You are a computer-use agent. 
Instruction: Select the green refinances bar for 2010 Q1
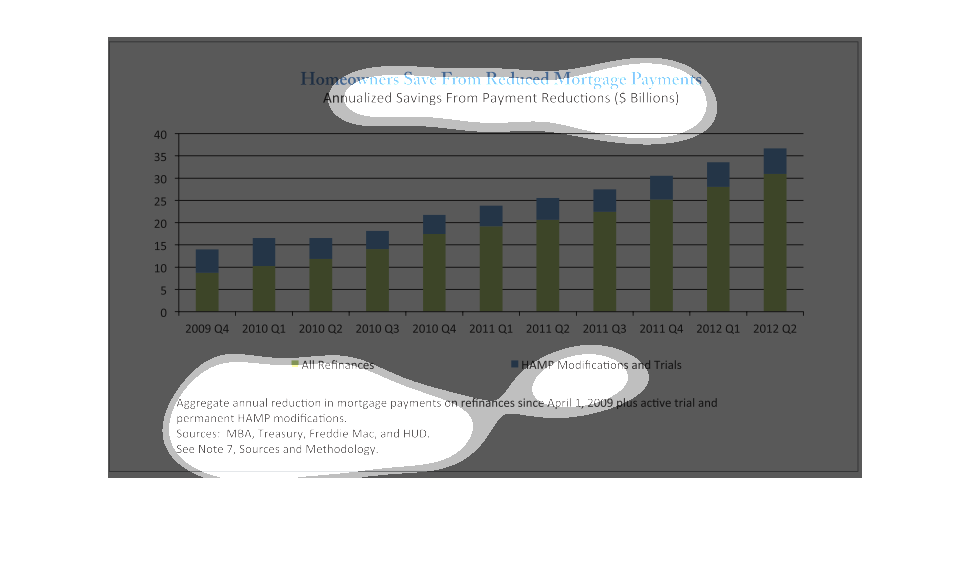(264, 289)
